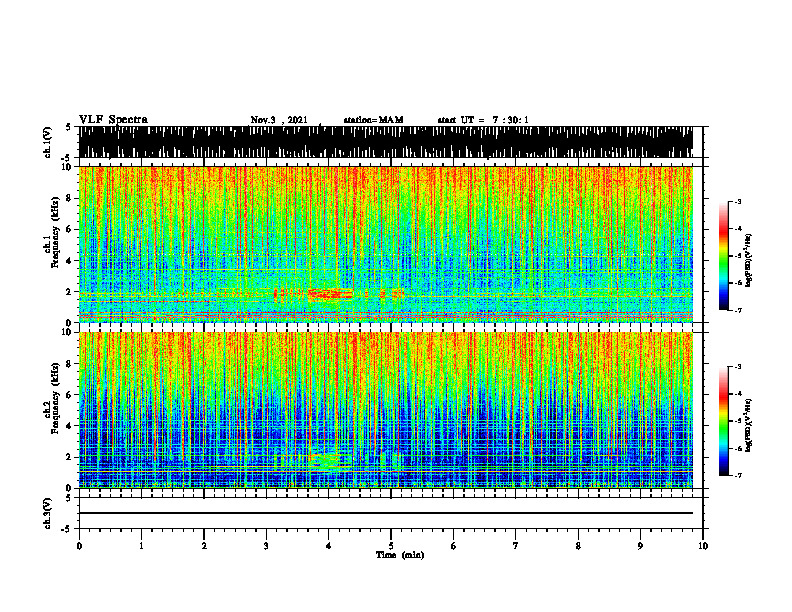Click the bright red 2 kHz burst in ch.1 spectrogram

330,294
